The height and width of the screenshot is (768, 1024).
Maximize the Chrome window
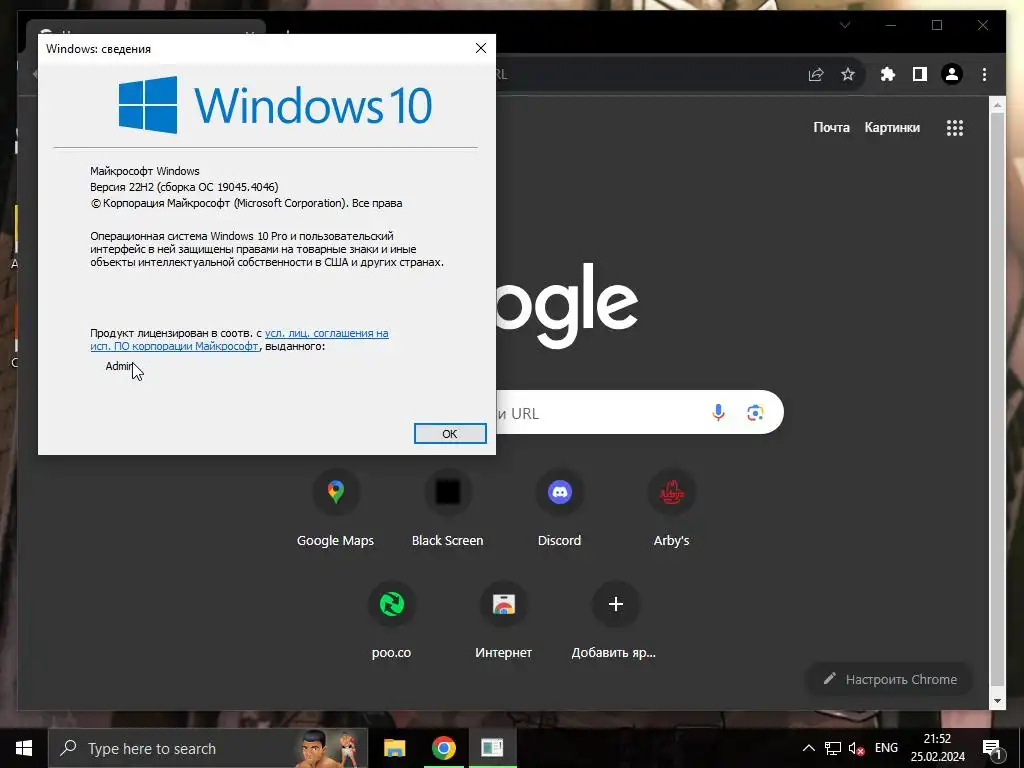point(937,25)
